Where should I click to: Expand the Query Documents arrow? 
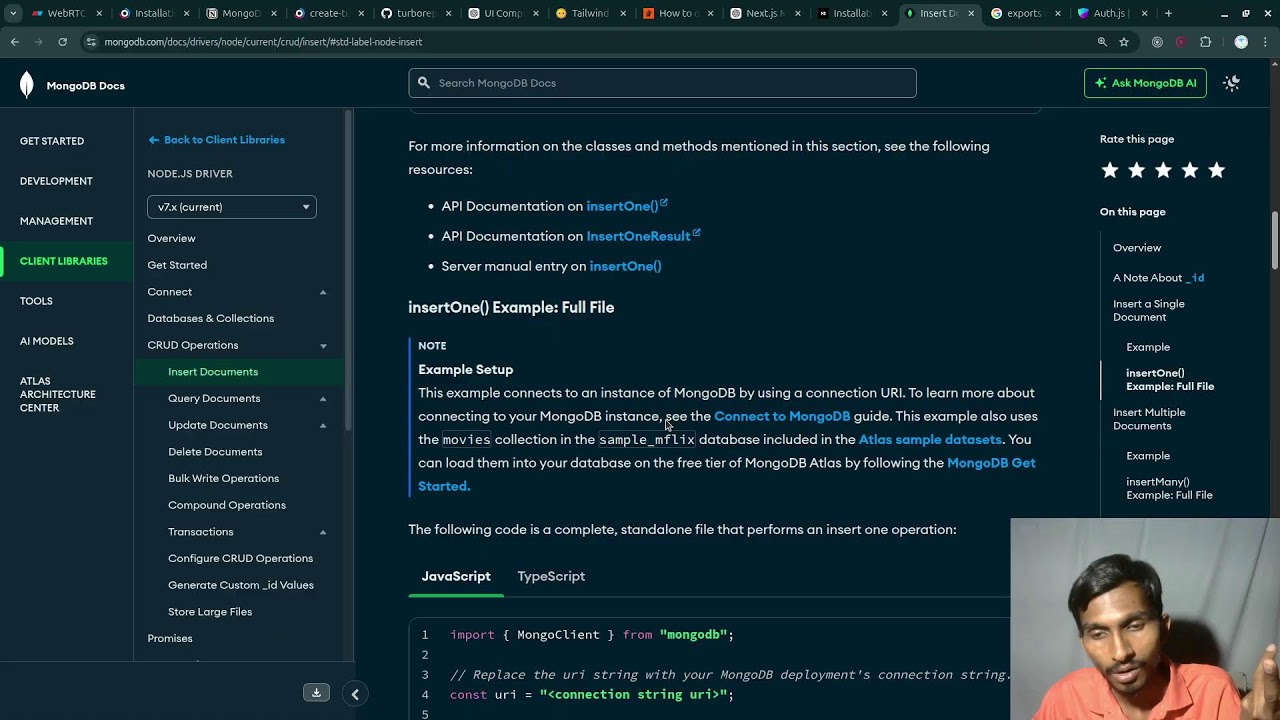(x=323, y=399)
